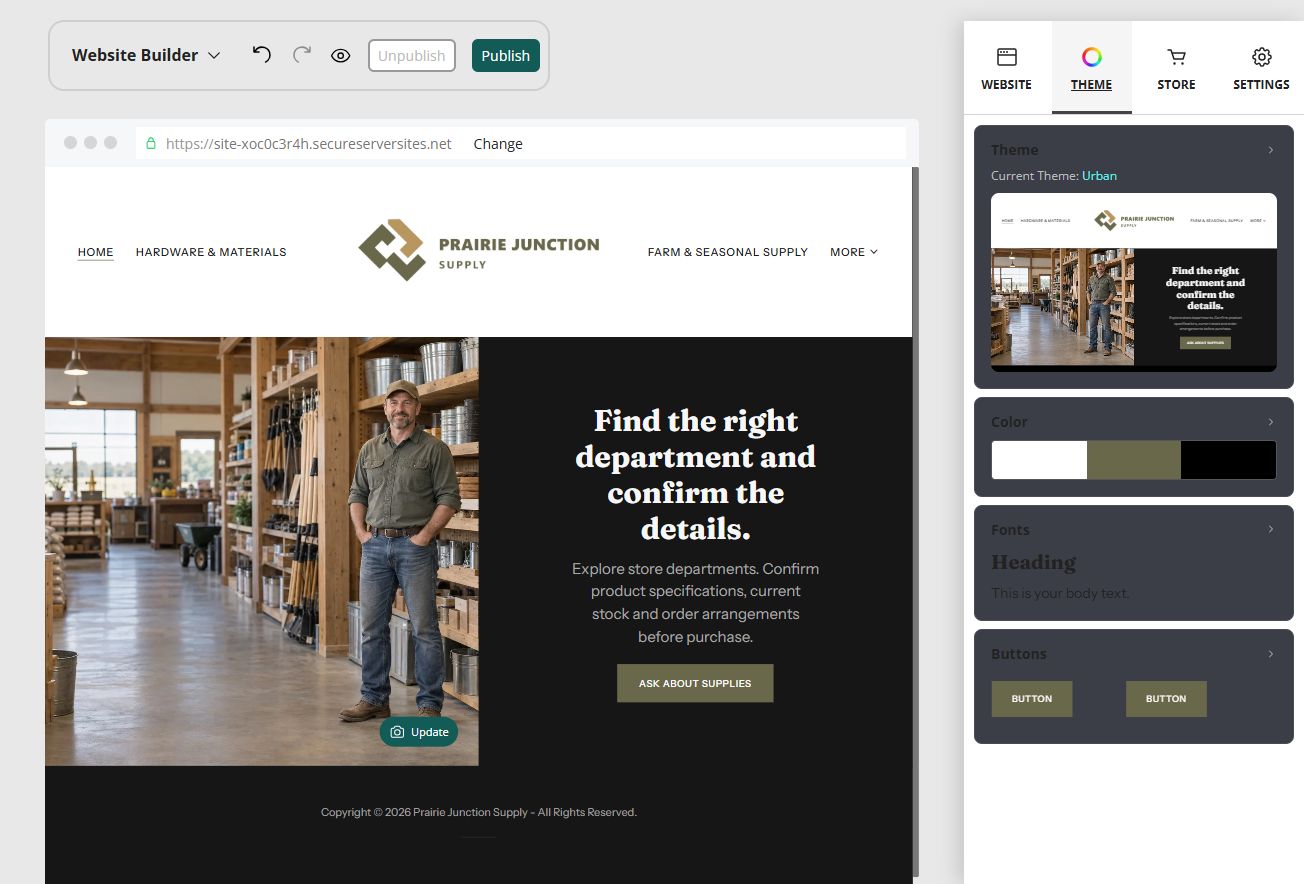This screenshot has width=1304, height=884.
Task: Click the Prairie Junction Supply logo icon
Action: (393, 250)
